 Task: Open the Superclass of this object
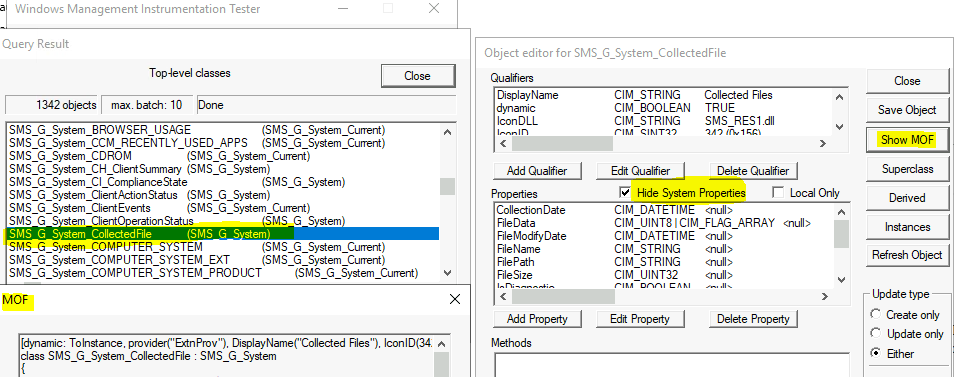click(x=907, y=168)
